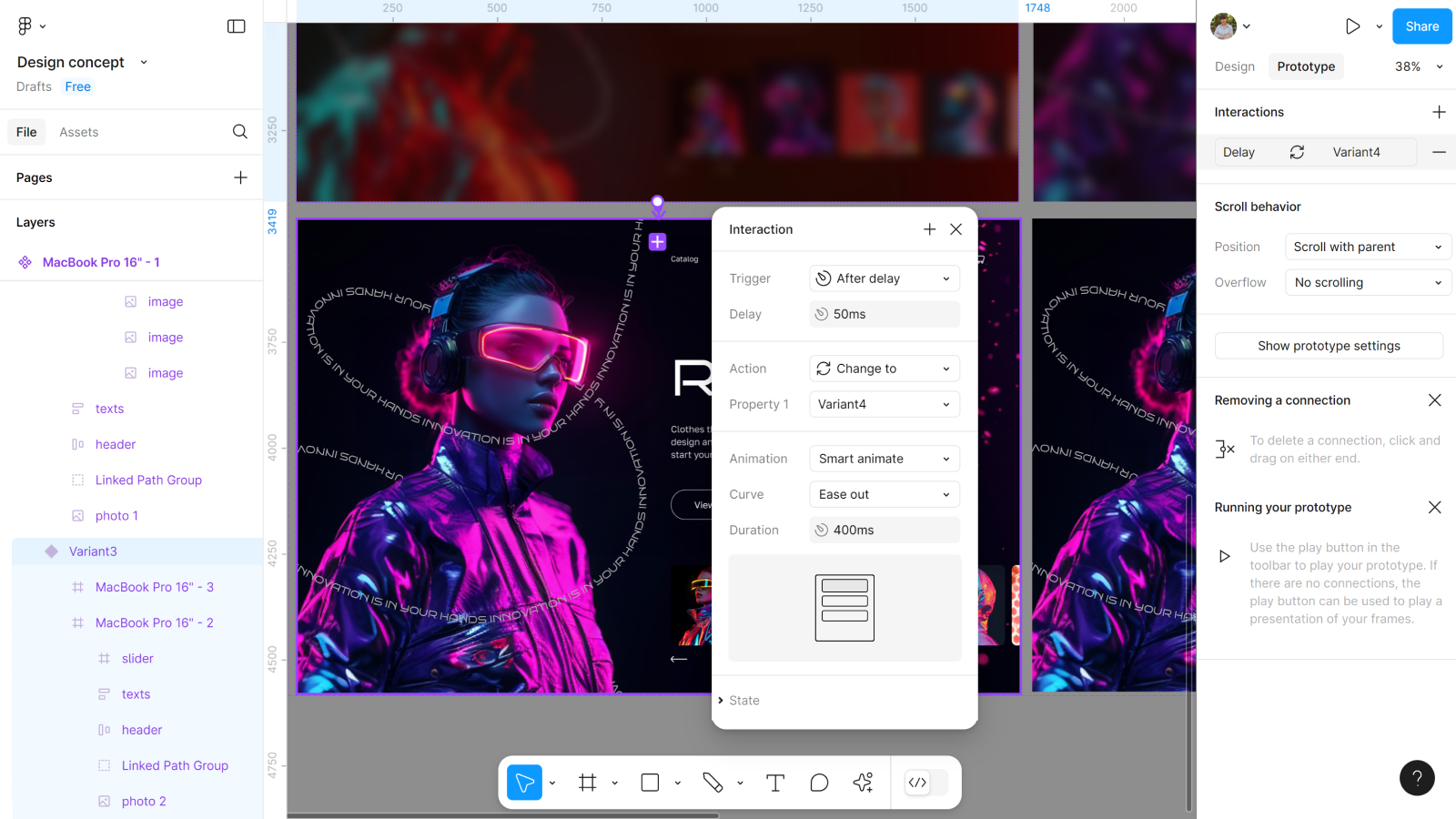The height and width of the screenshot is (819, 1456).
Task: Select the Linked Path Group layer
Action: 148,480
